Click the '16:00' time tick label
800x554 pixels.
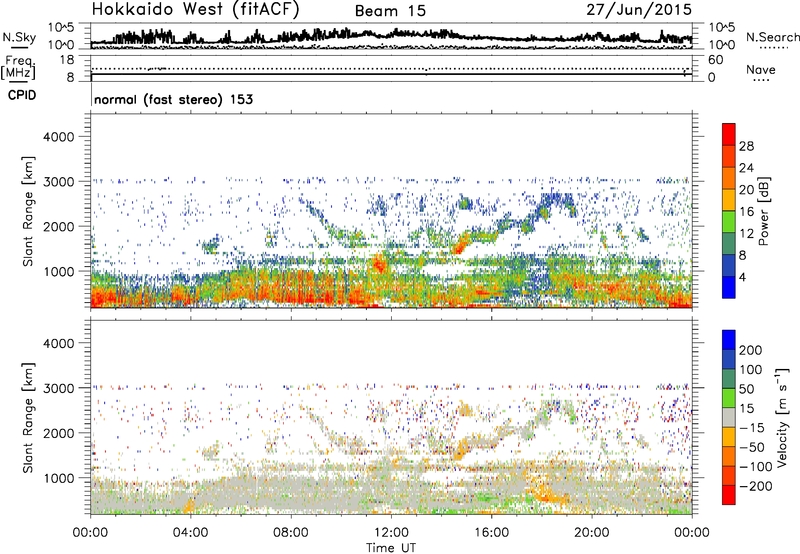tap(491, 533)
